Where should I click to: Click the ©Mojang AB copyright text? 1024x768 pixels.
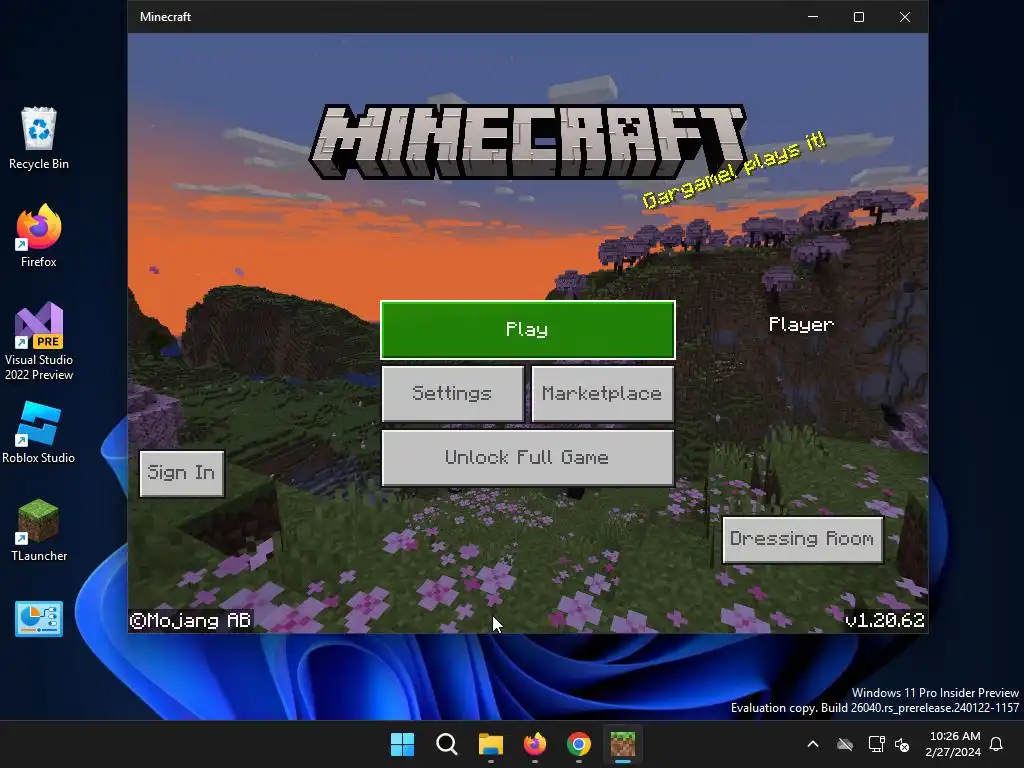[190, 620]
